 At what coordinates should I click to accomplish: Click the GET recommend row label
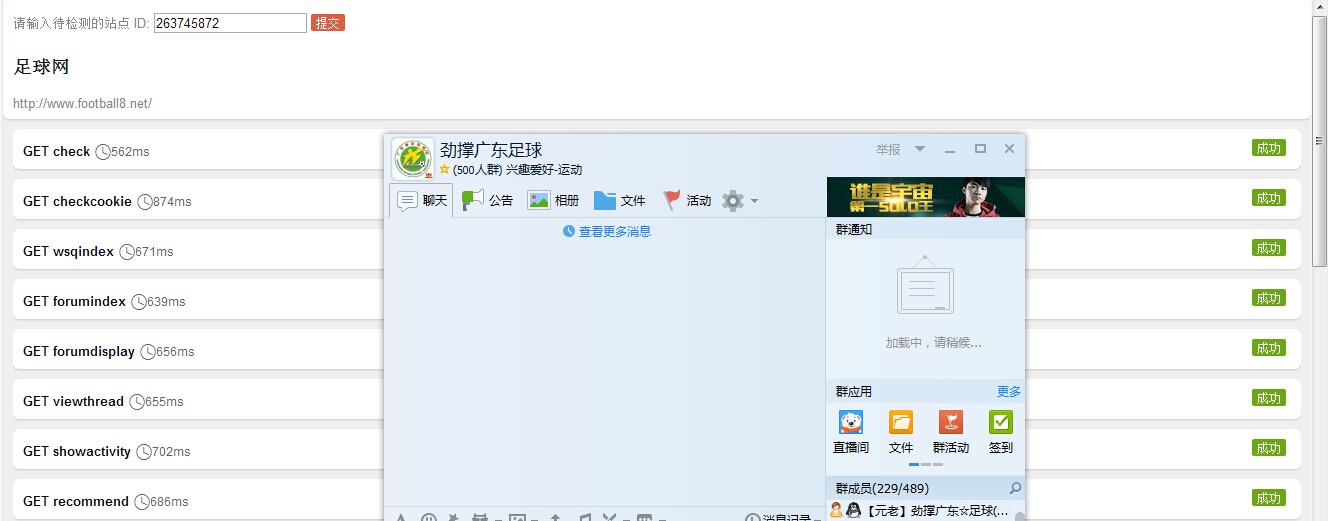click(x=76, y=501)
